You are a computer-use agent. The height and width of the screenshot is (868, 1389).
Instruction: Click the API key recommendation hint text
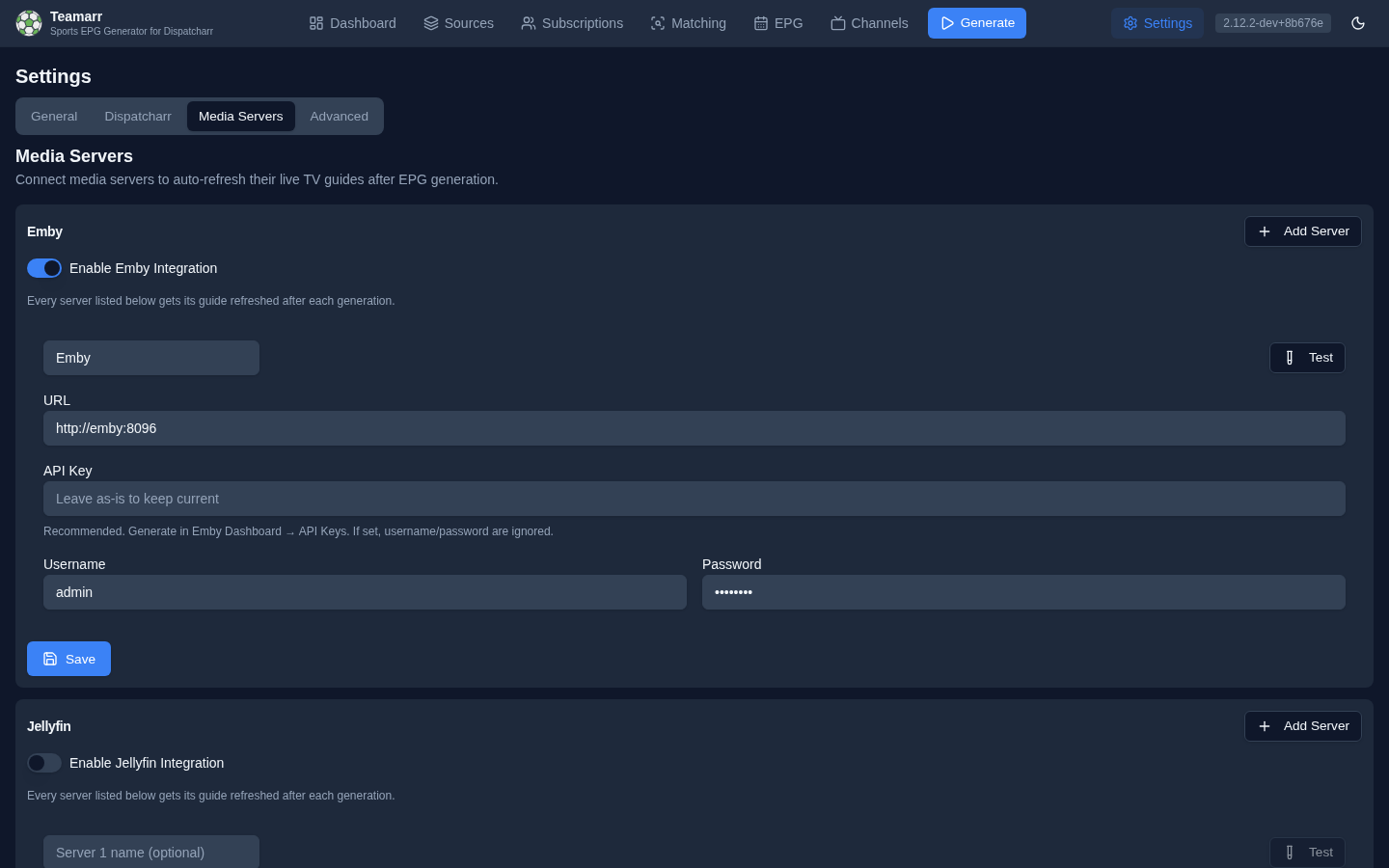point(298,531)
